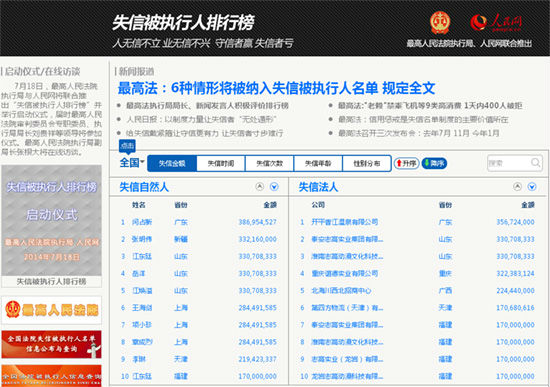Click amount 332,160,000

pos(257,239)
